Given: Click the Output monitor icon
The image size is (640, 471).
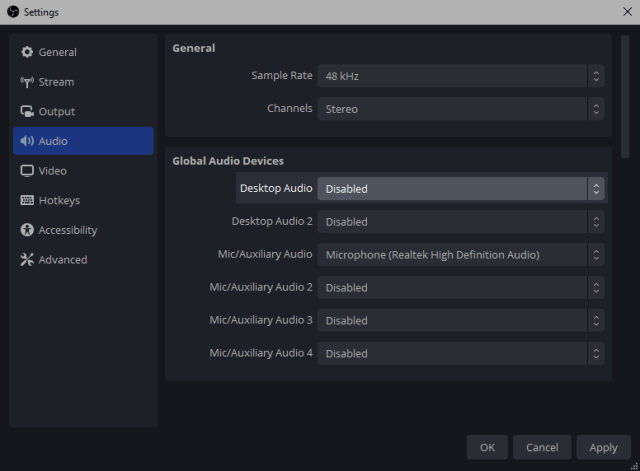Looking at the screenshot, I should coord(27,111).
